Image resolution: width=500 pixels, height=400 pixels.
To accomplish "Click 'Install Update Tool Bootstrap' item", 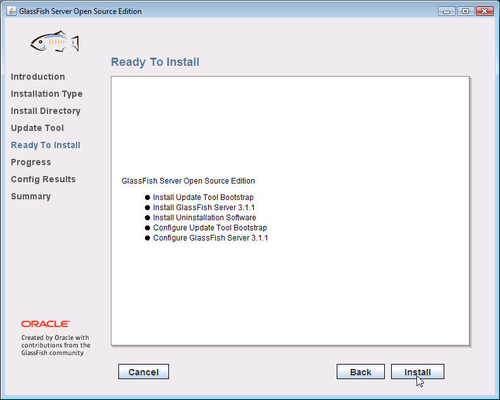I will coord(203,197).
